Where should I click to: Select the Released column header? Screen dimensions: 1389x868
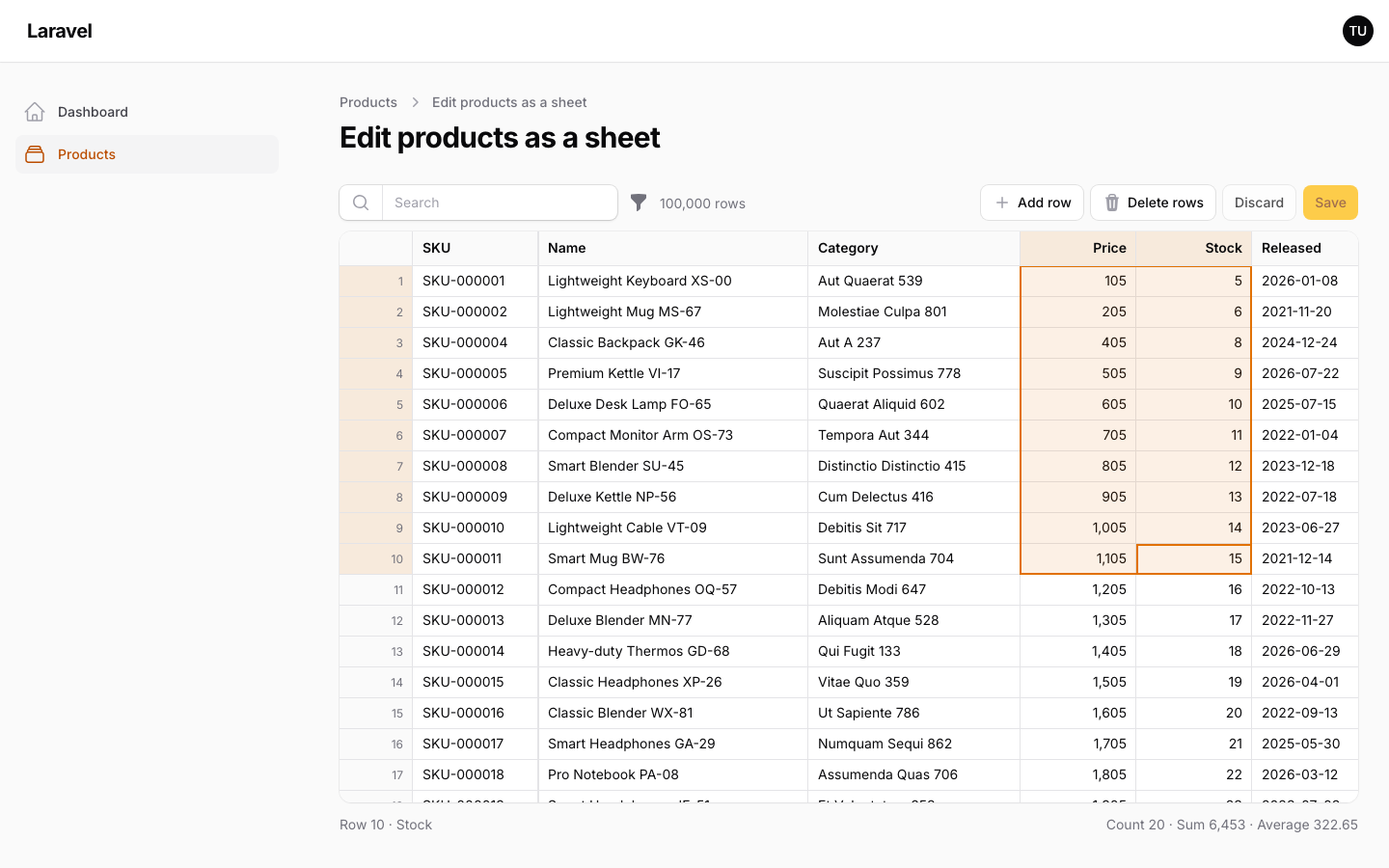coord(1305,248)
